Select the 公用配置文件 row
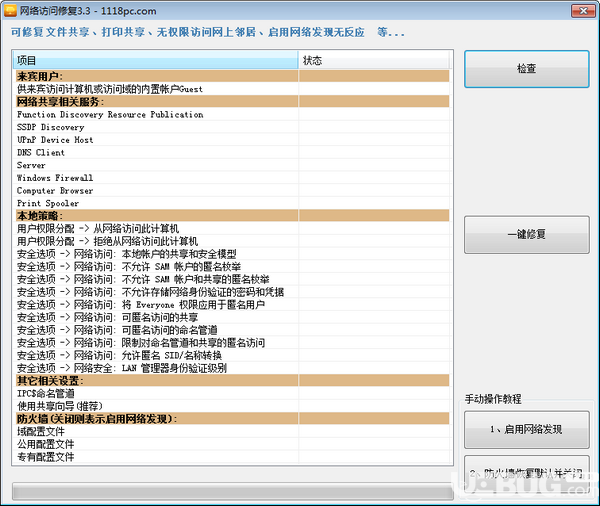 (232, 444)
